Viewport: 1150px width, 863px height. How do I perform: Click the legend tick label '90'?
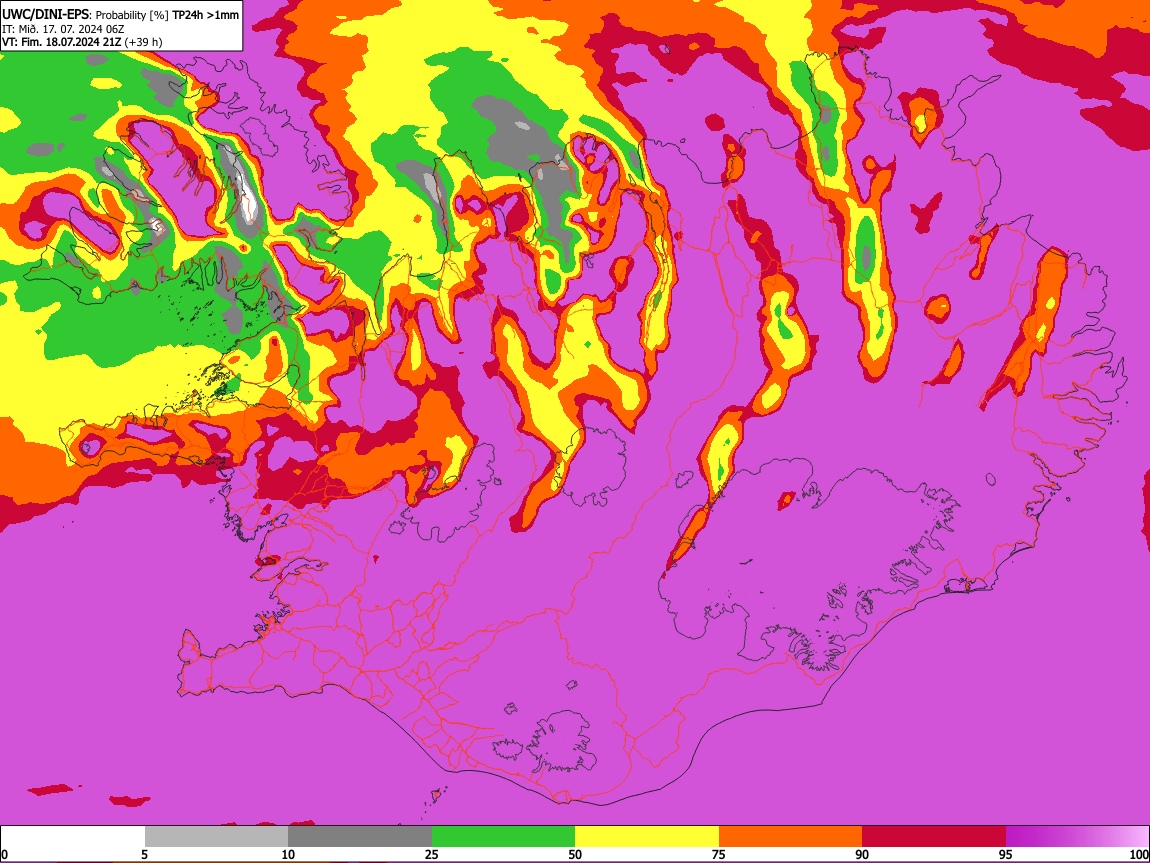point(862,855)
